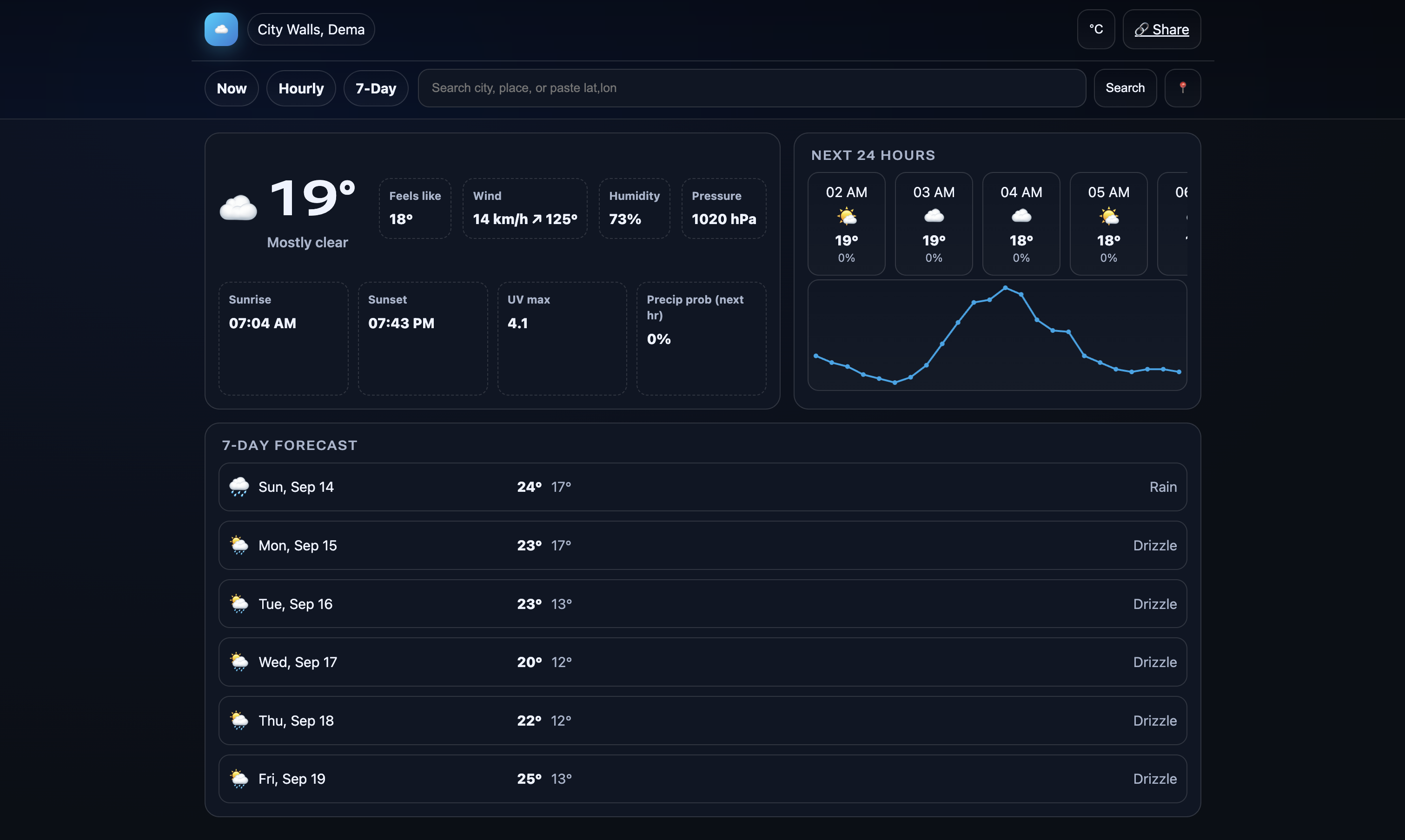Switch to the Now tab
Screen dimensions: 1405x840
click(232, 88)
